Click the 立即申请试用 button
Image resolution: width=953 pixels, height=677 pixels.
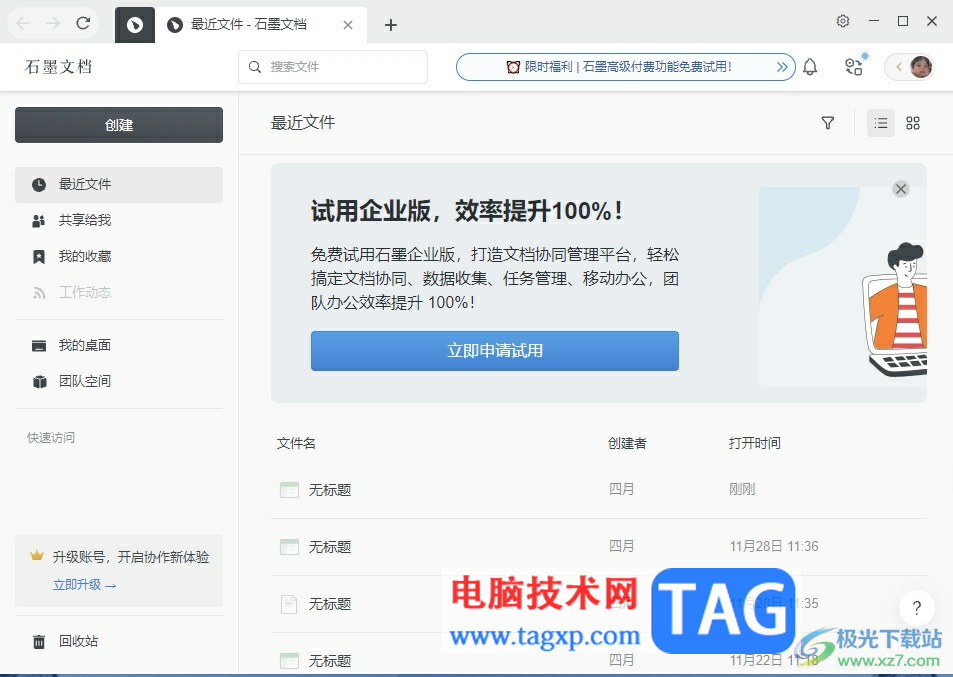pyautogui.click(x=495, y=351)
